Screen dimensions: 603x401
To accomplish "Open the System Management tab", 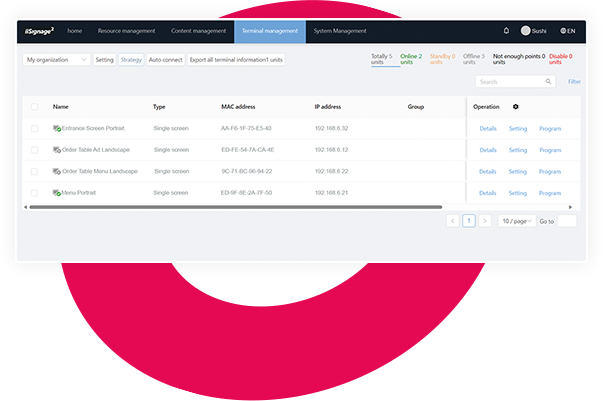I will pyautogui.click(x=340, y=31).
